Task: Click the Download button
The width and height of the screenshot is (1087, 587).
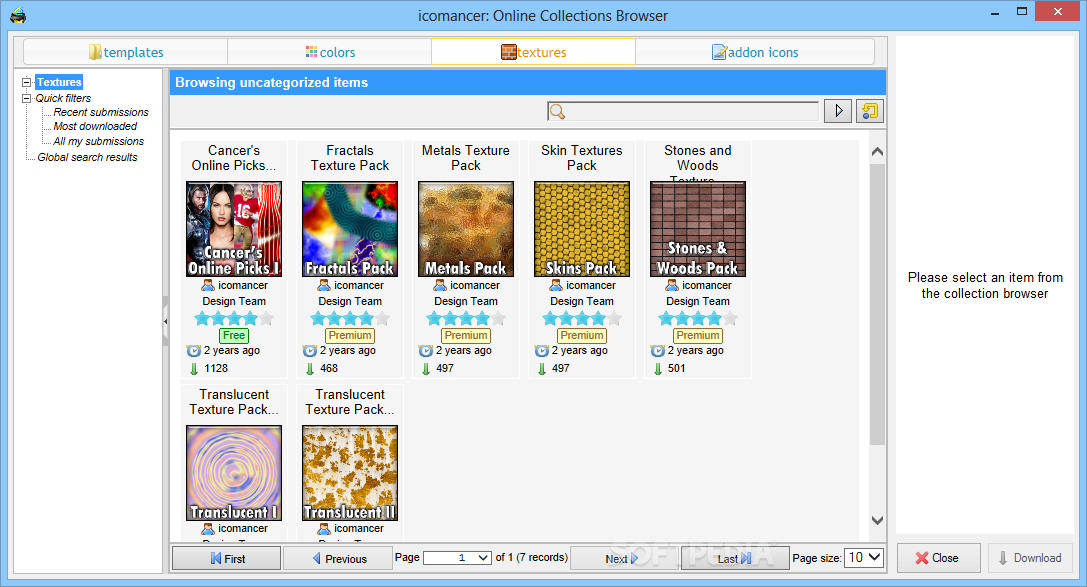Action: (x=1030, y=558)
